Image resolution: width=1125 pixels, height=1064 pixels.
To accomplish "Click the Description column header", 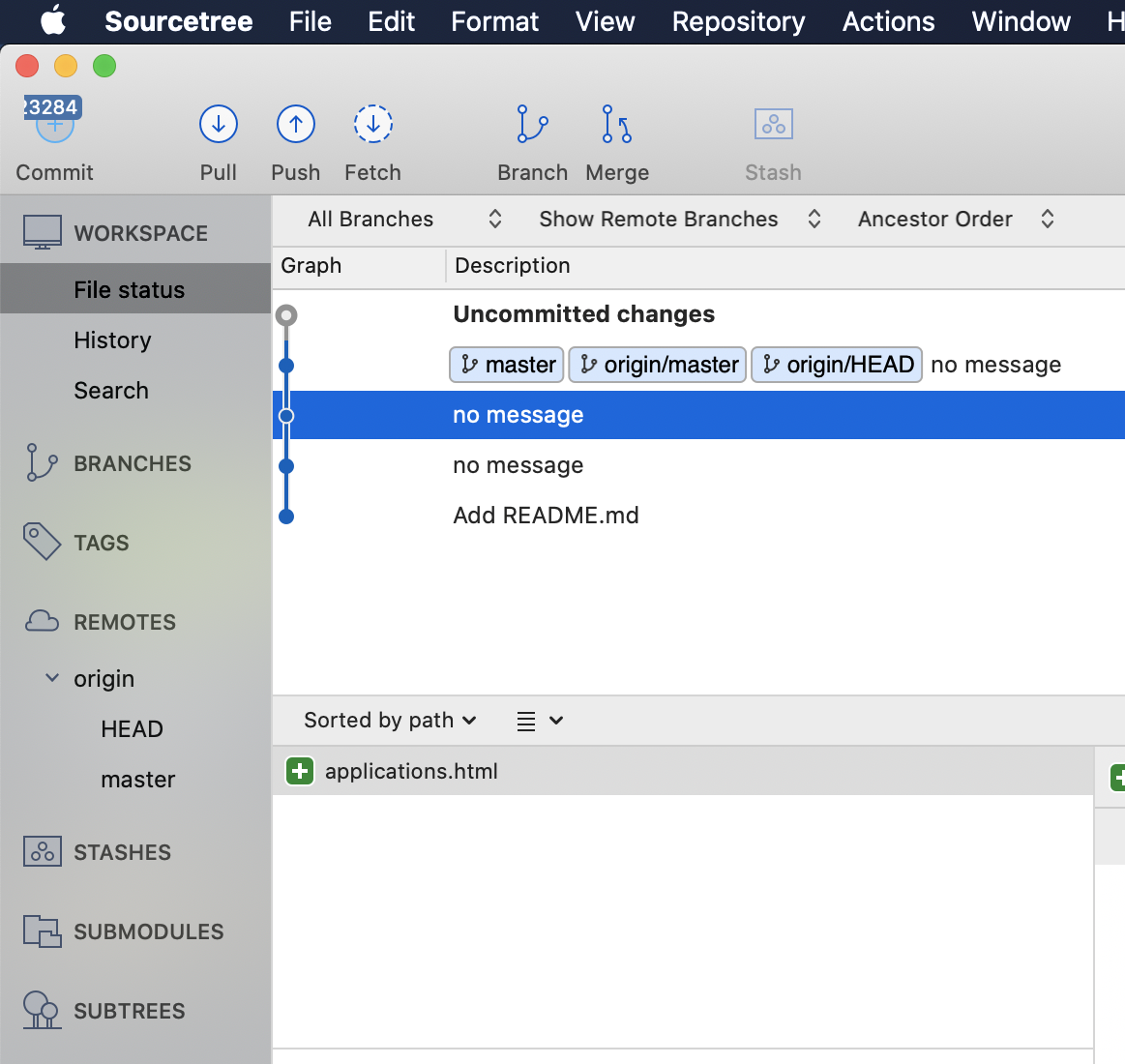I will click(513, 265).
